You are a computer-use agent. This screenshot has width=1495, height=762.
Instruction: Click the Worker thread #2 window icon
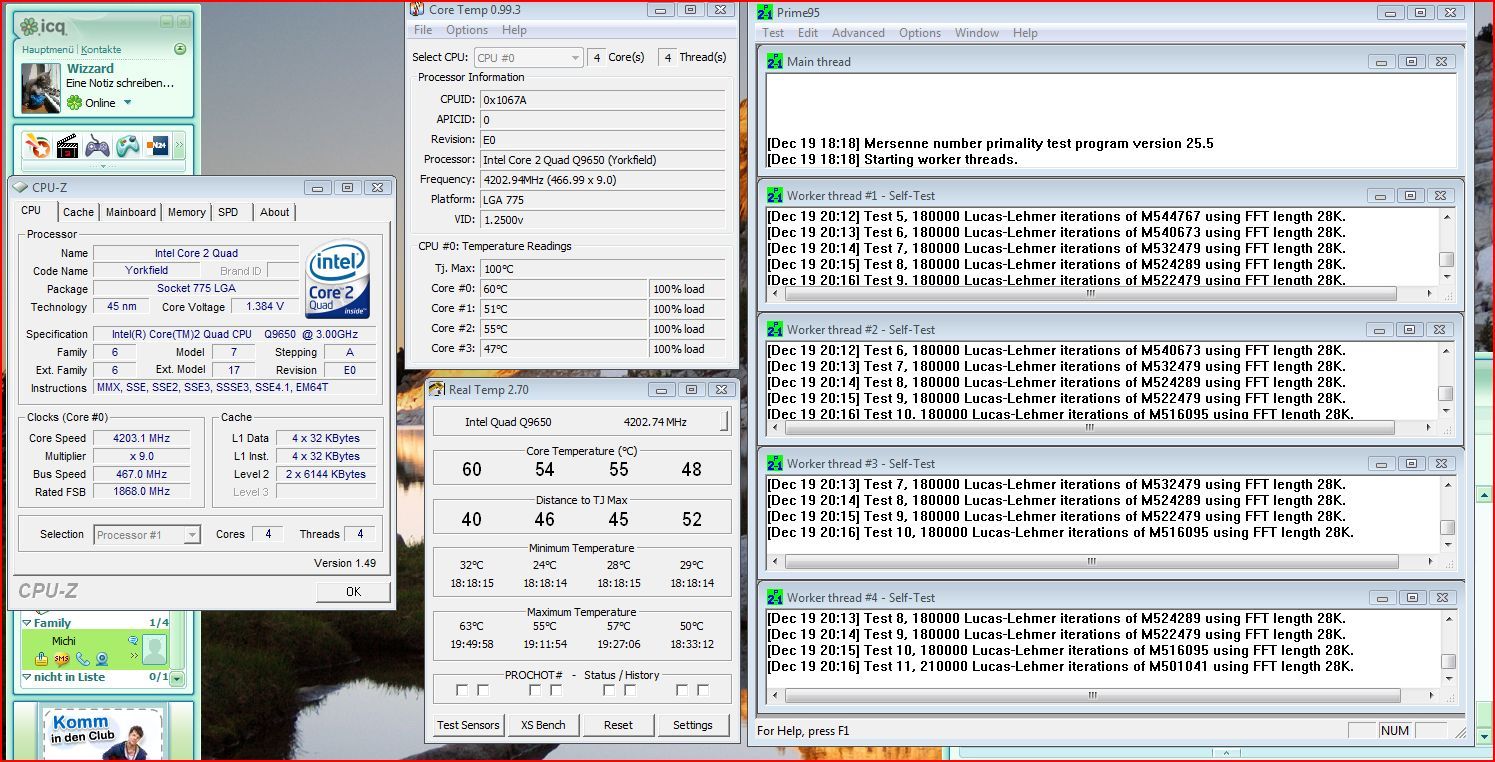[775, 329]
